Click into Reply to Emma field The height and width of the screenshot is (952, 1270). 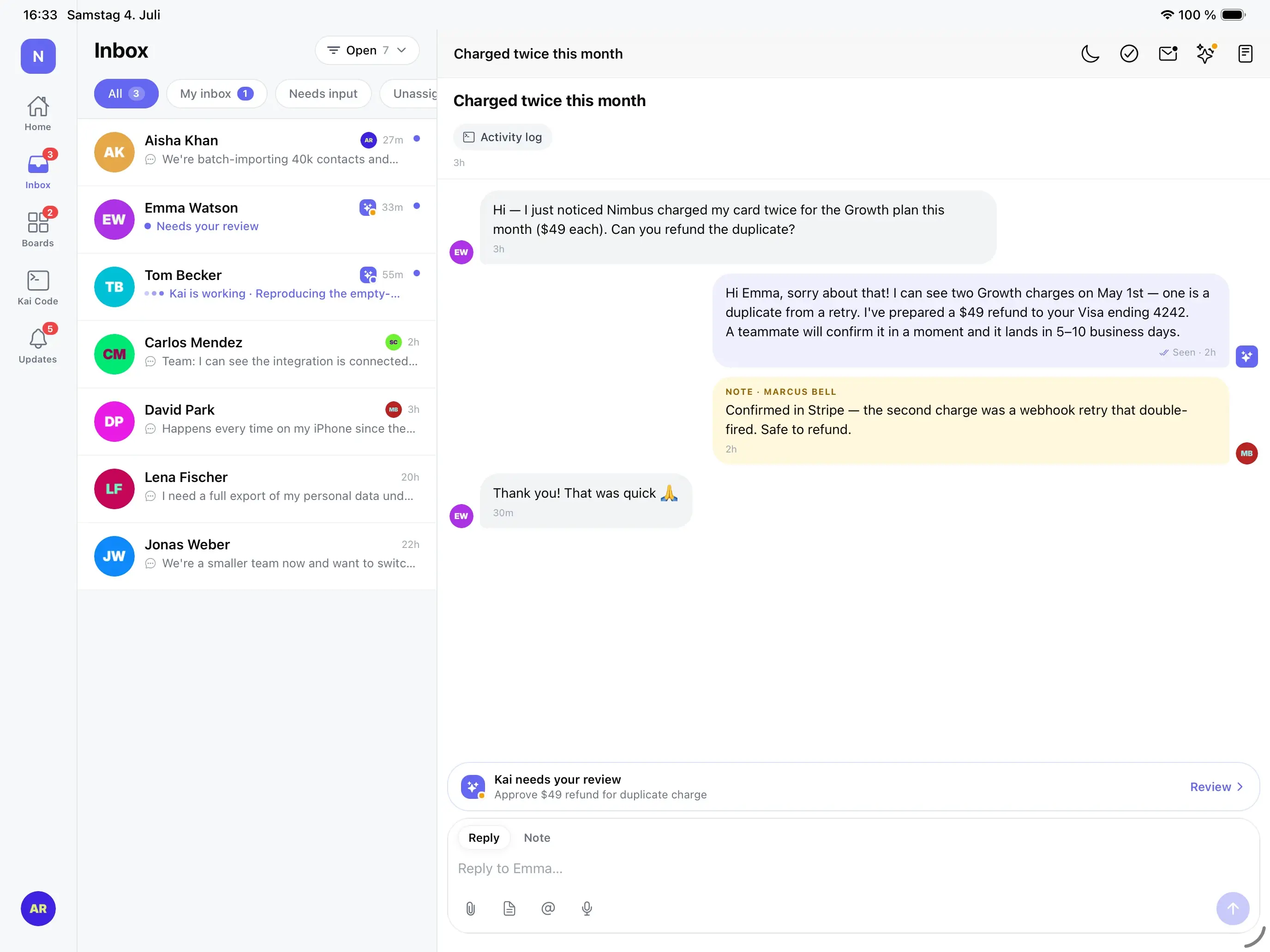853,868
